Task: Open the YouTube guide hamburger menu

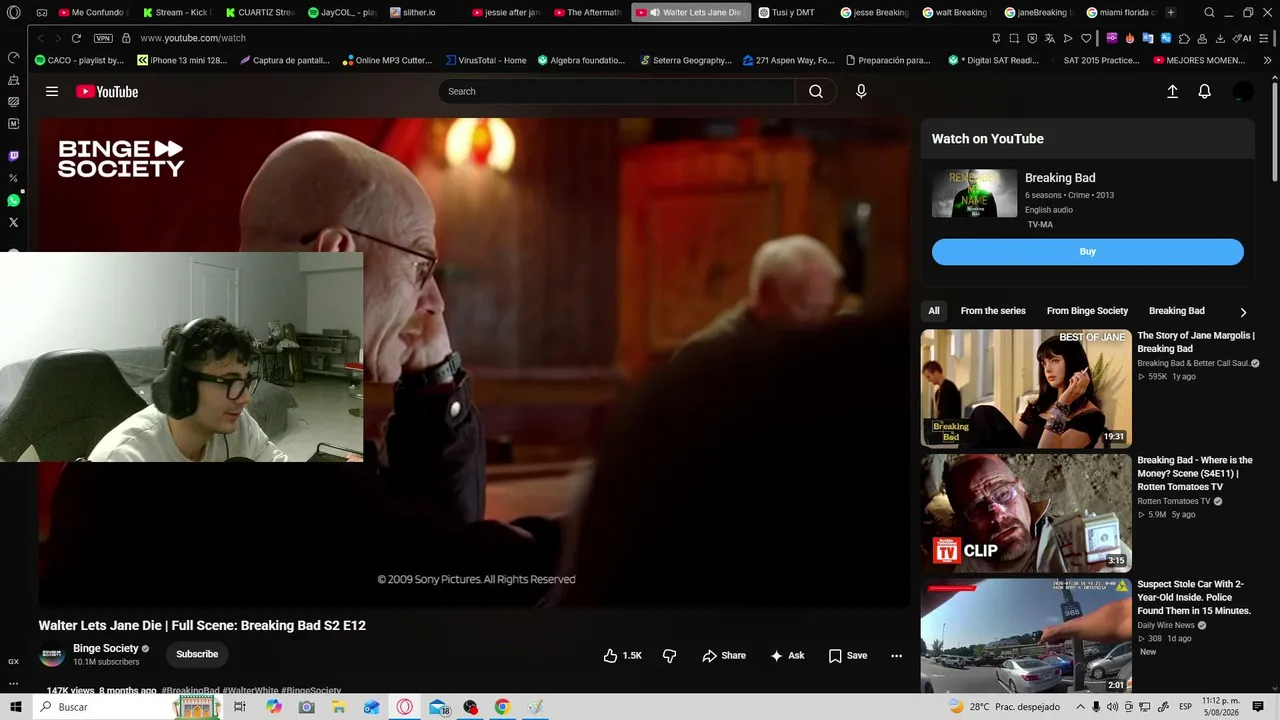Action: [52, 92]
